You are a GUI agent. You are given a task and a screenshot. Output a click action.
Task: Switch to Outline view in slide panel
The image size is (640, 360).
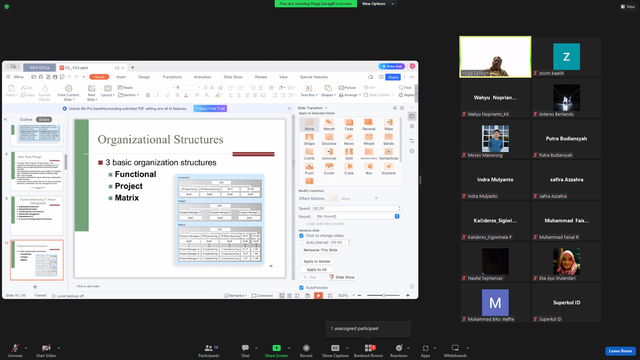point(26,120)
